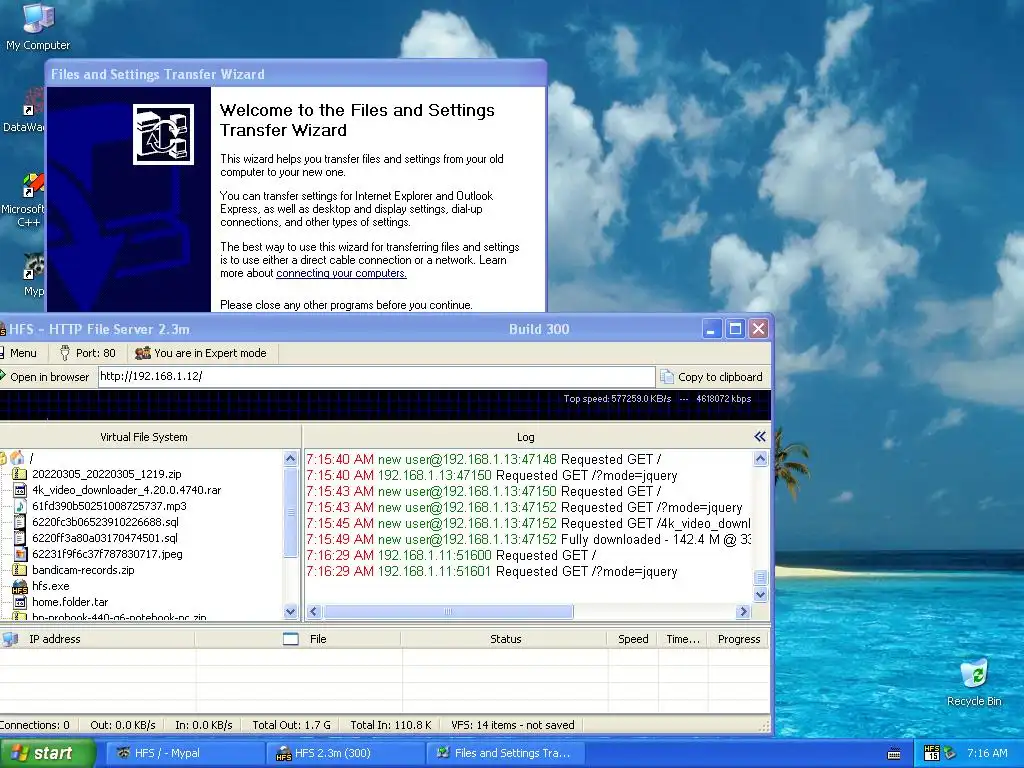Switch to HFS / - Mypal taskbar item

point(184,753)
